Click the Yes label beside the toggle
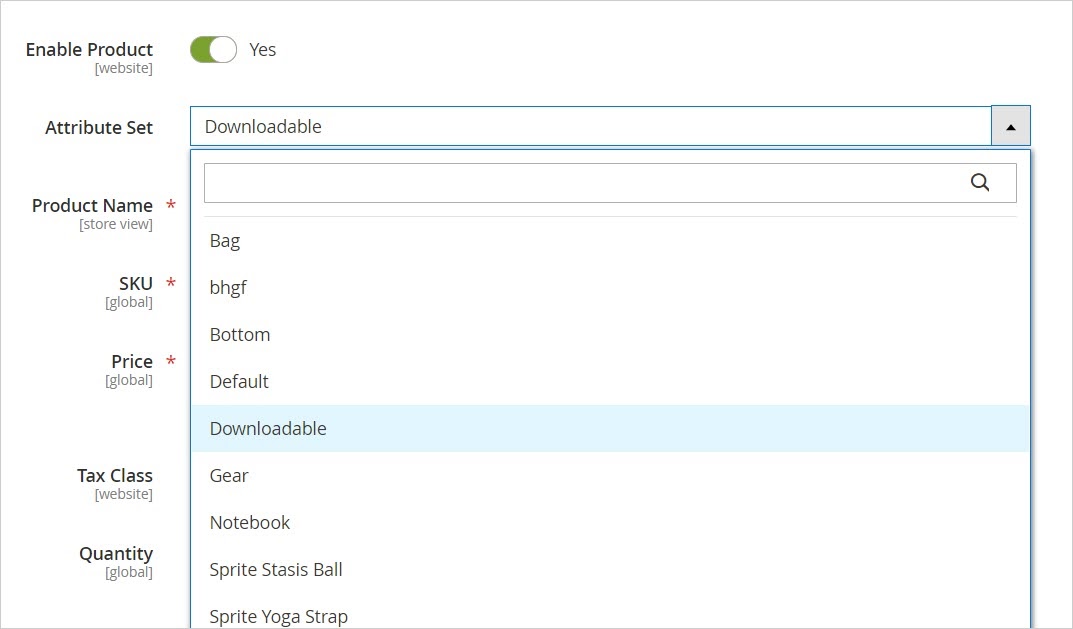 point(263,50)
